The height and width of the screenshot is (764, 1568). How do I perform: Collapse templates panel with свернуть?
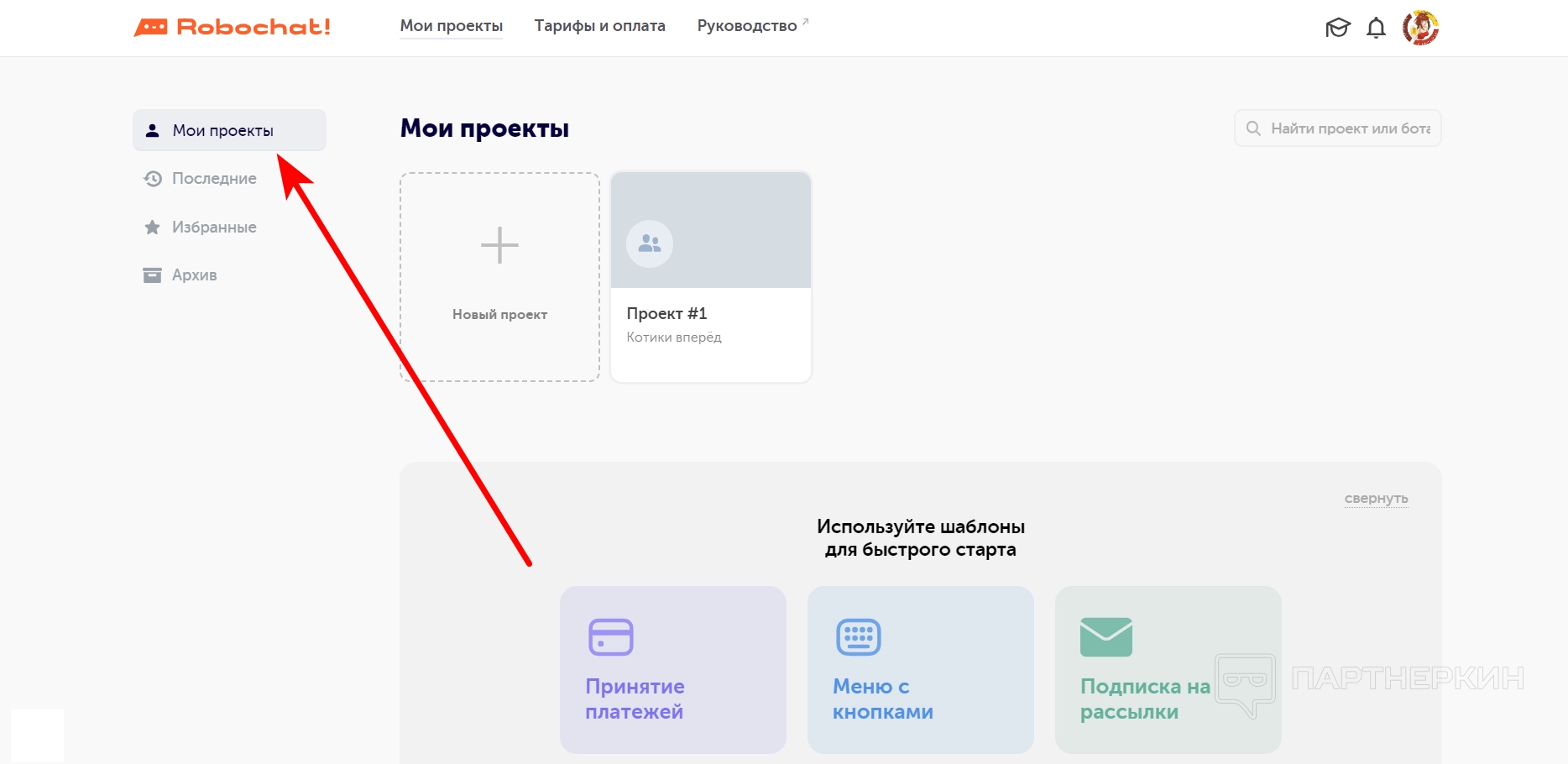point(1376,499)
